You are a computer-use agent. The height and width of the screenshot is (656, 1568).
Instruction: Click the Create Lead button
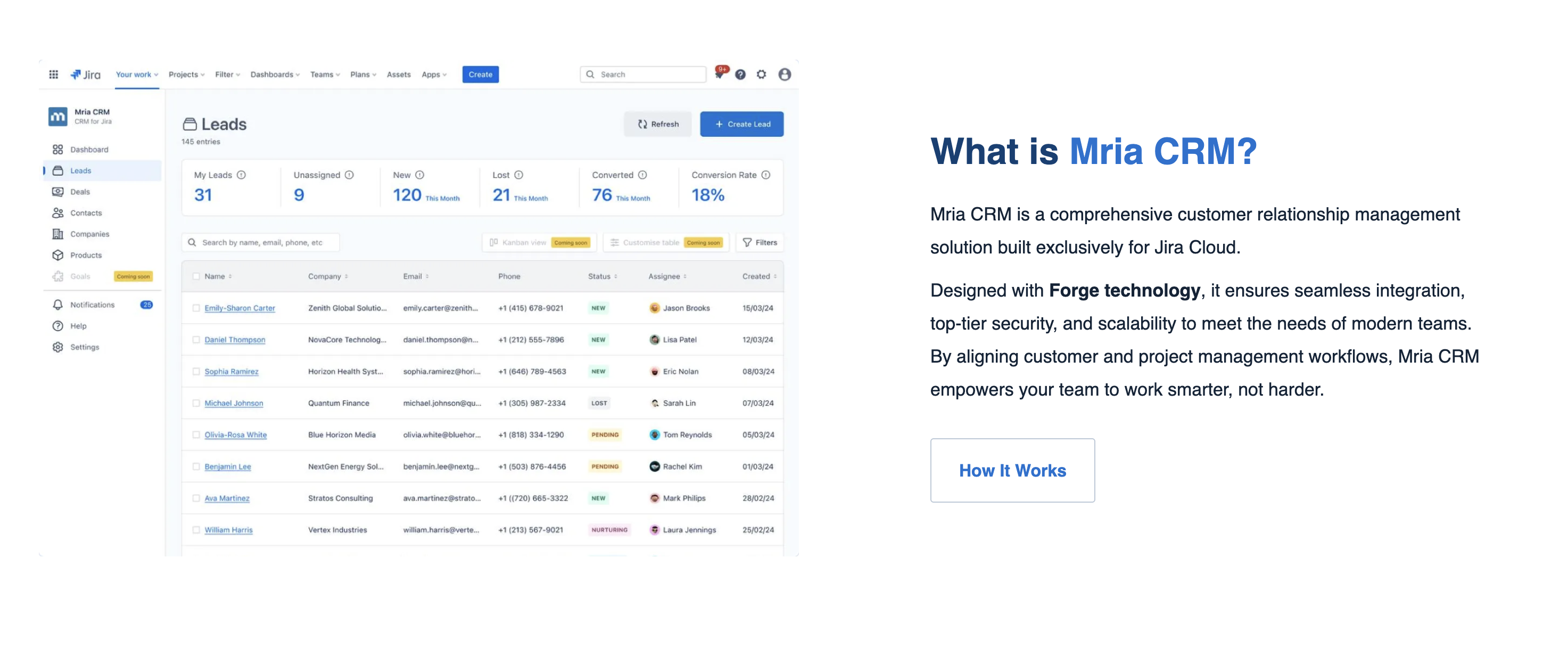click(x=741, y=124)
